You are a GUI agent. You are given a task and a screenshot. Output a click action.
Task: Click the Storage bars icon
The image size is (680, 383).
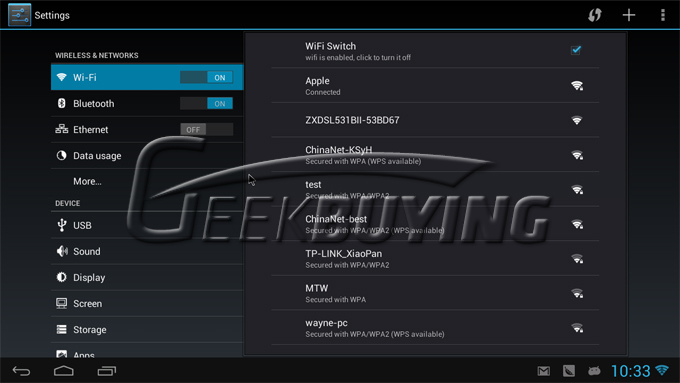tap(62, 330)
